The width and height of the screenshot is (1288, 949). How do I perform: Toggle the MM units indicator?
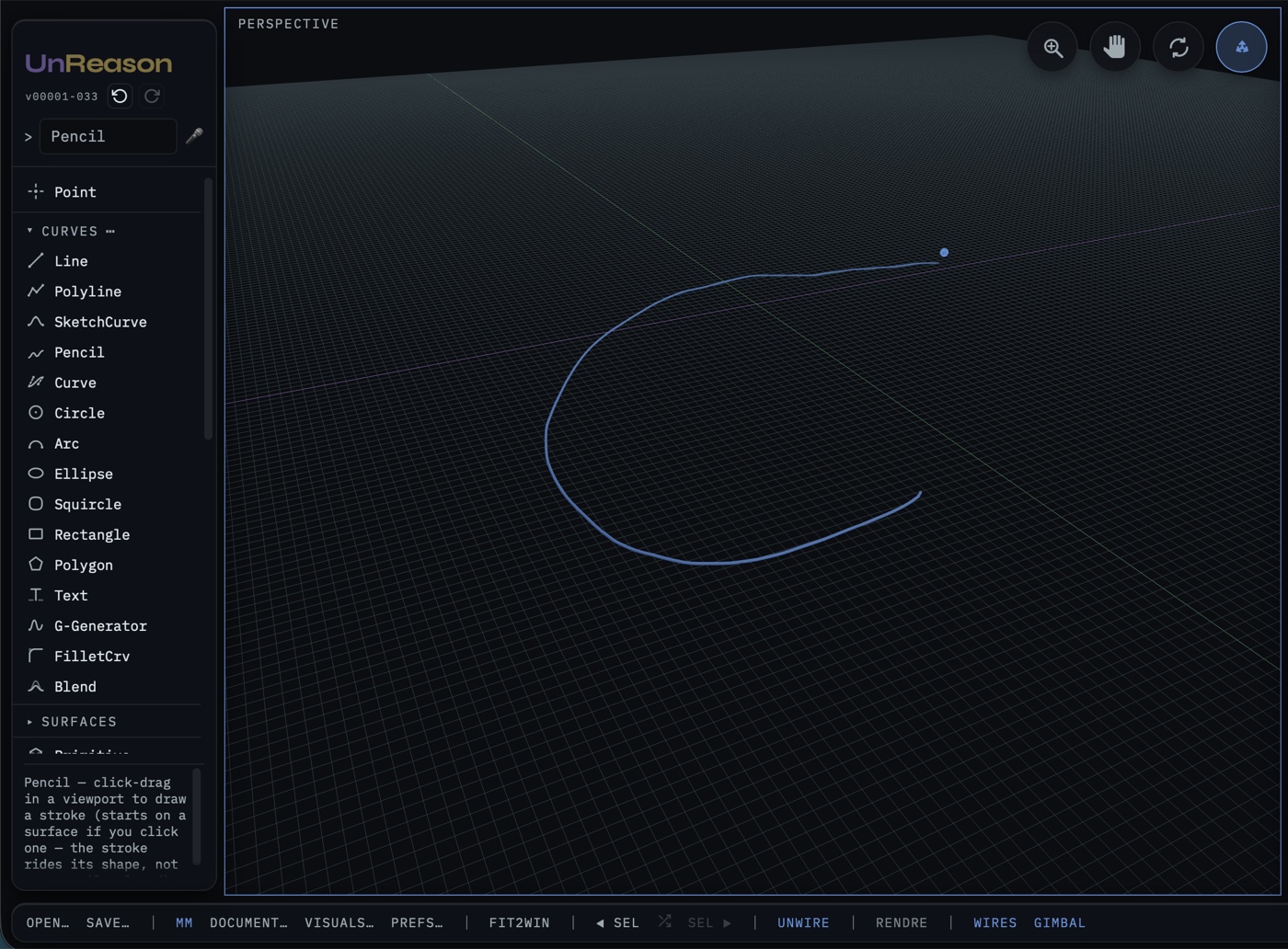click(184, 922)
